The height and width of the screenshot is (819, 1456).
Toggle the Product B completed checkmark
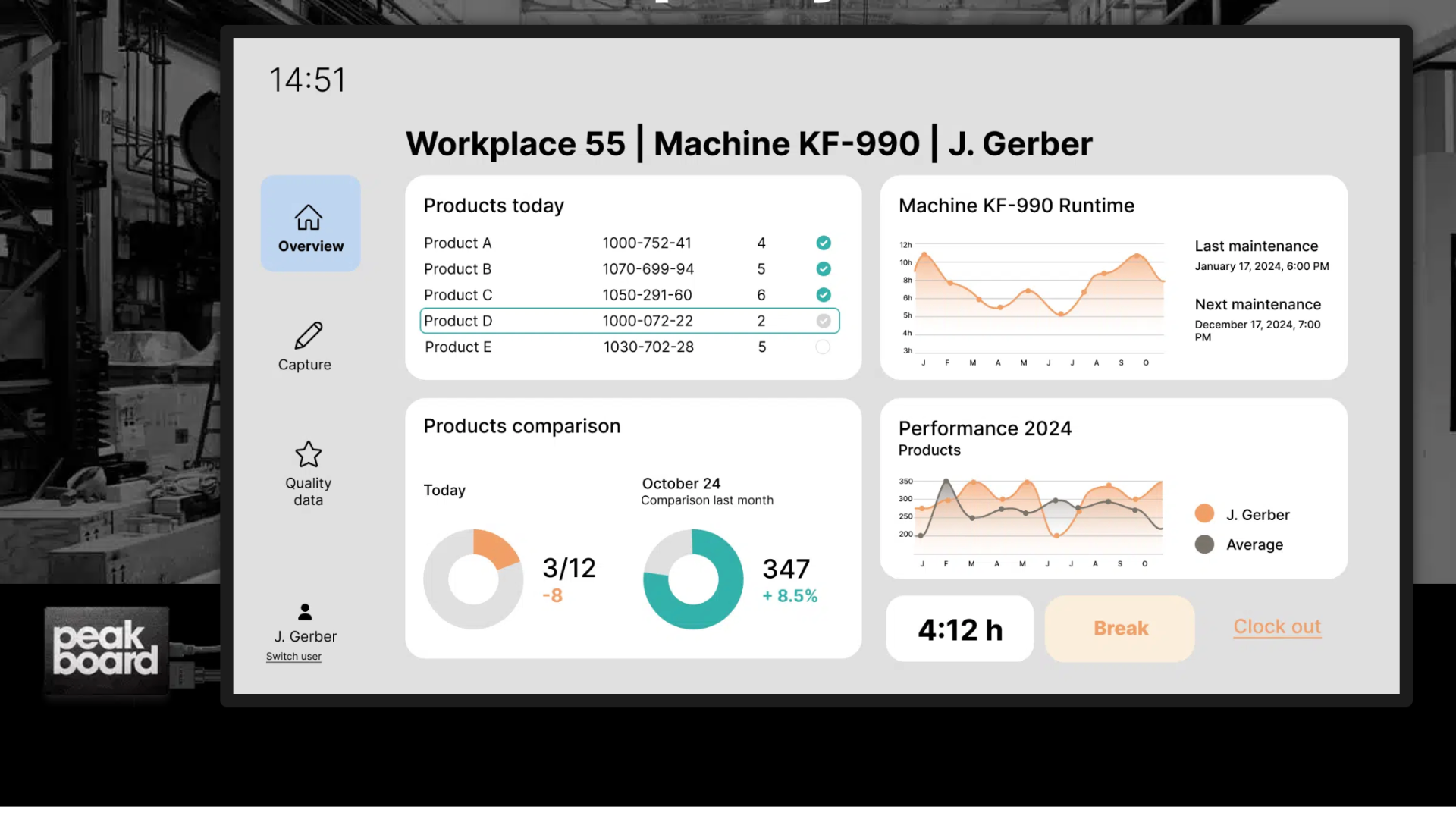824,268
